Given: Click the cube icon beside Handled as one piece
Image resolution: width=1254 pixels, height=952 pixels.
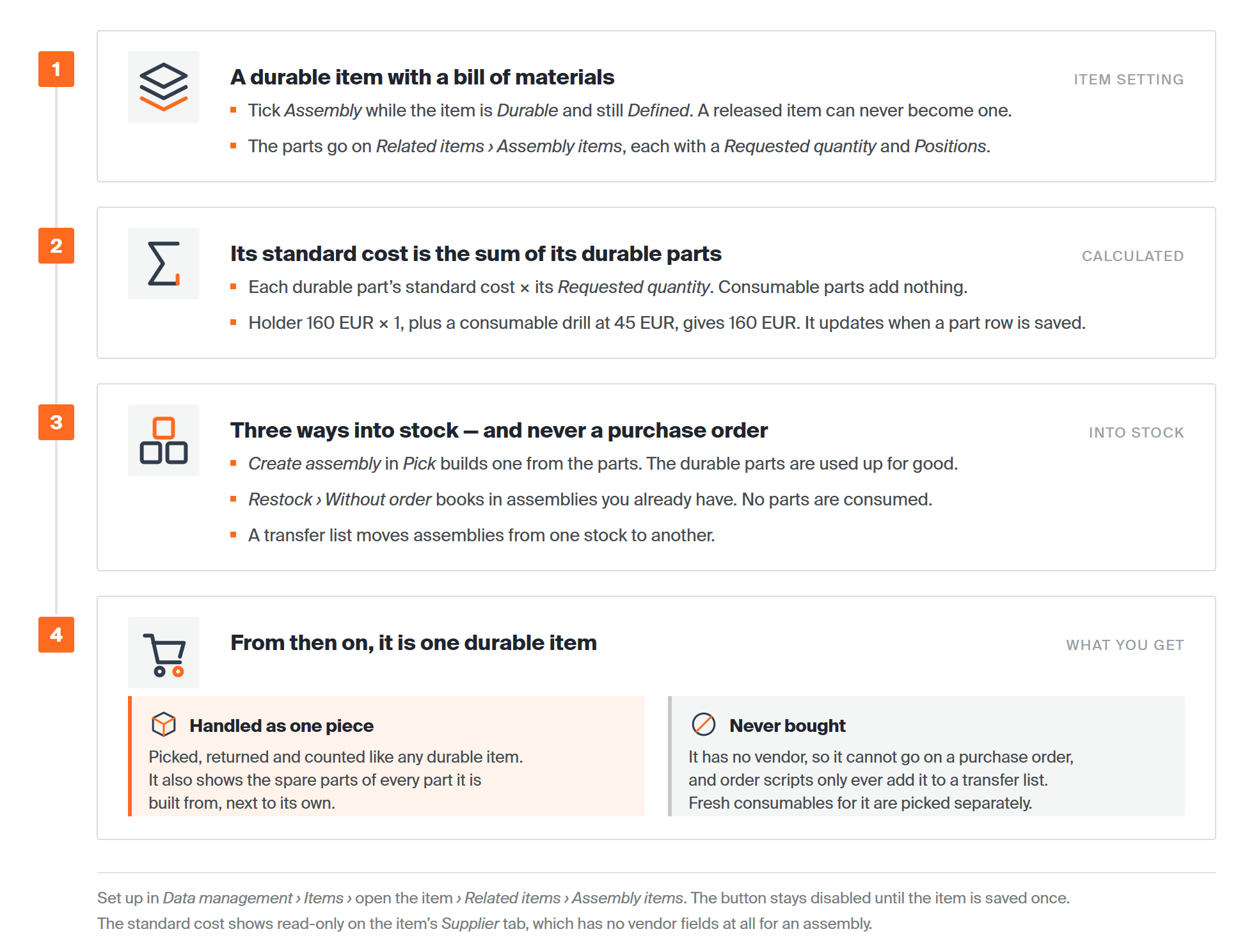Looking at the screenshot, I should click(164, 724).
